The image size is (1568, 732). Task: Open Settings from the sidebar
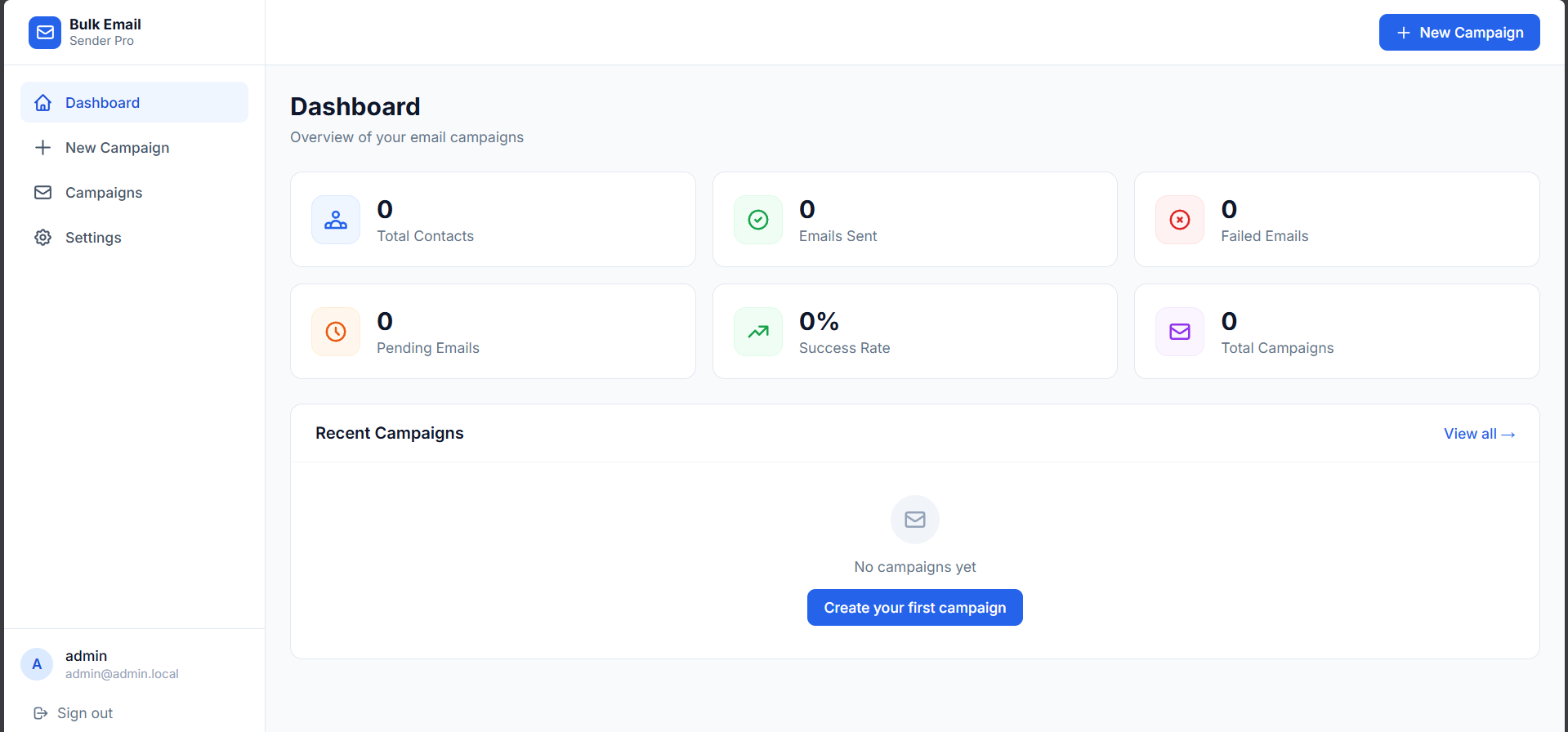pos(134,237)
